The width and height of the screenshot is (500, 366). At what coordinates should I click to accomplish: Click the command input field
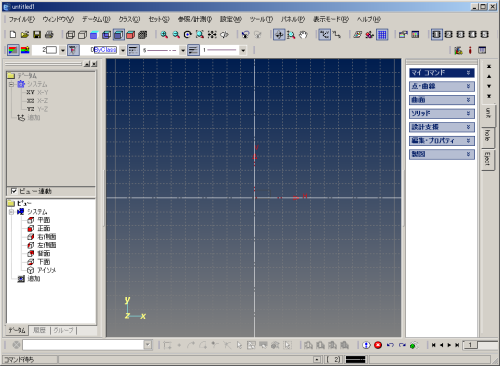point(83,345)
